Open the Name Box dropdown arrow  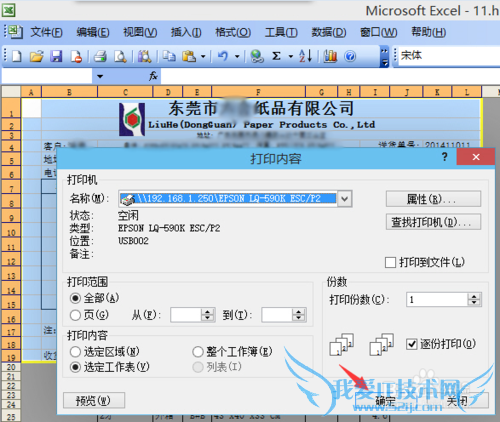pos(100,76)
